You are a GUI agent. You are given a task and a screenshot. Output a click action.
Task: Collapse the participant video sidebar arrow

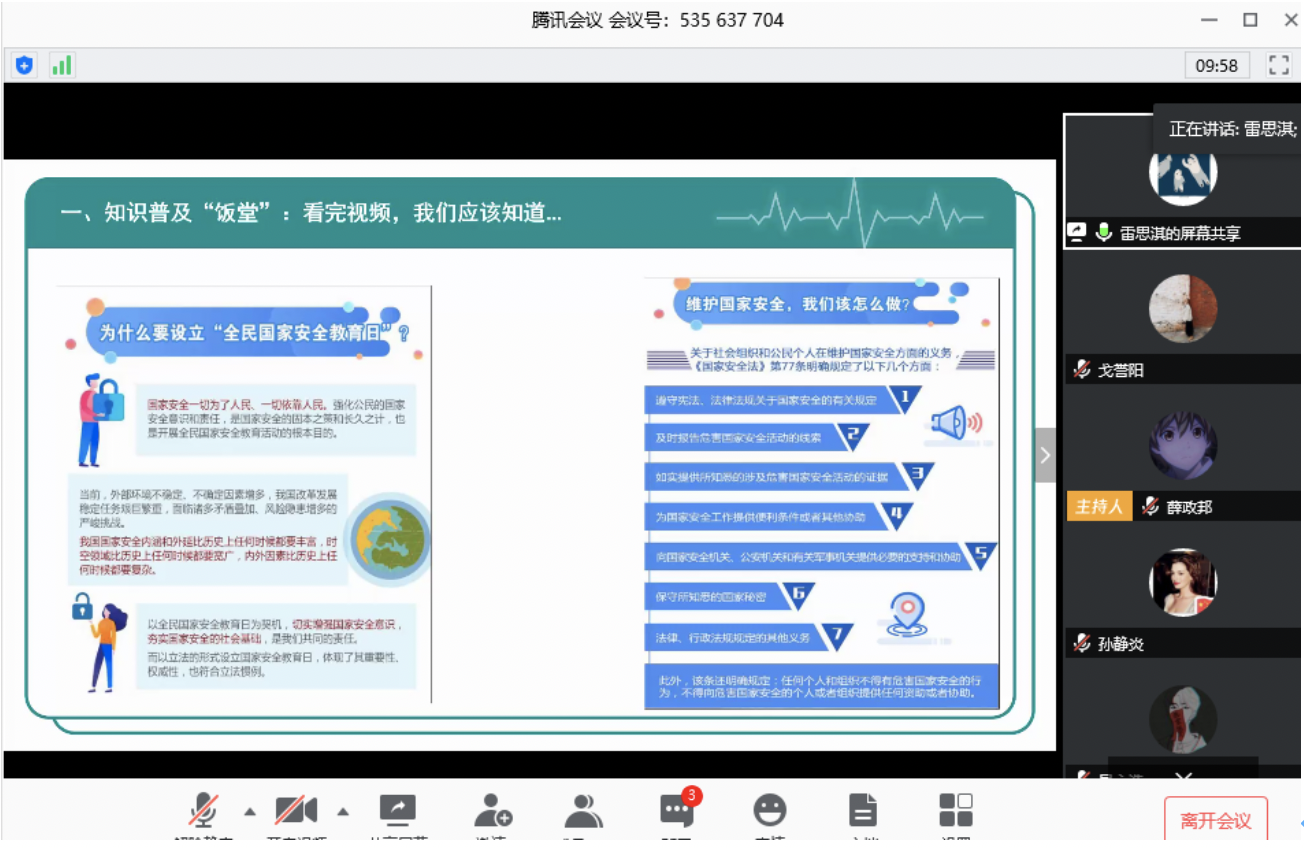[1045, 456]
